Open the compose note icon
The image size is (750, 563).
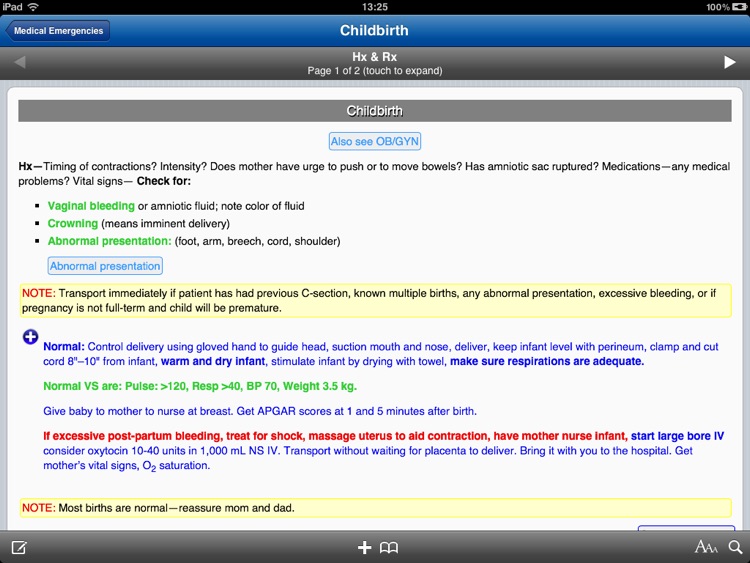click(19, 547)
